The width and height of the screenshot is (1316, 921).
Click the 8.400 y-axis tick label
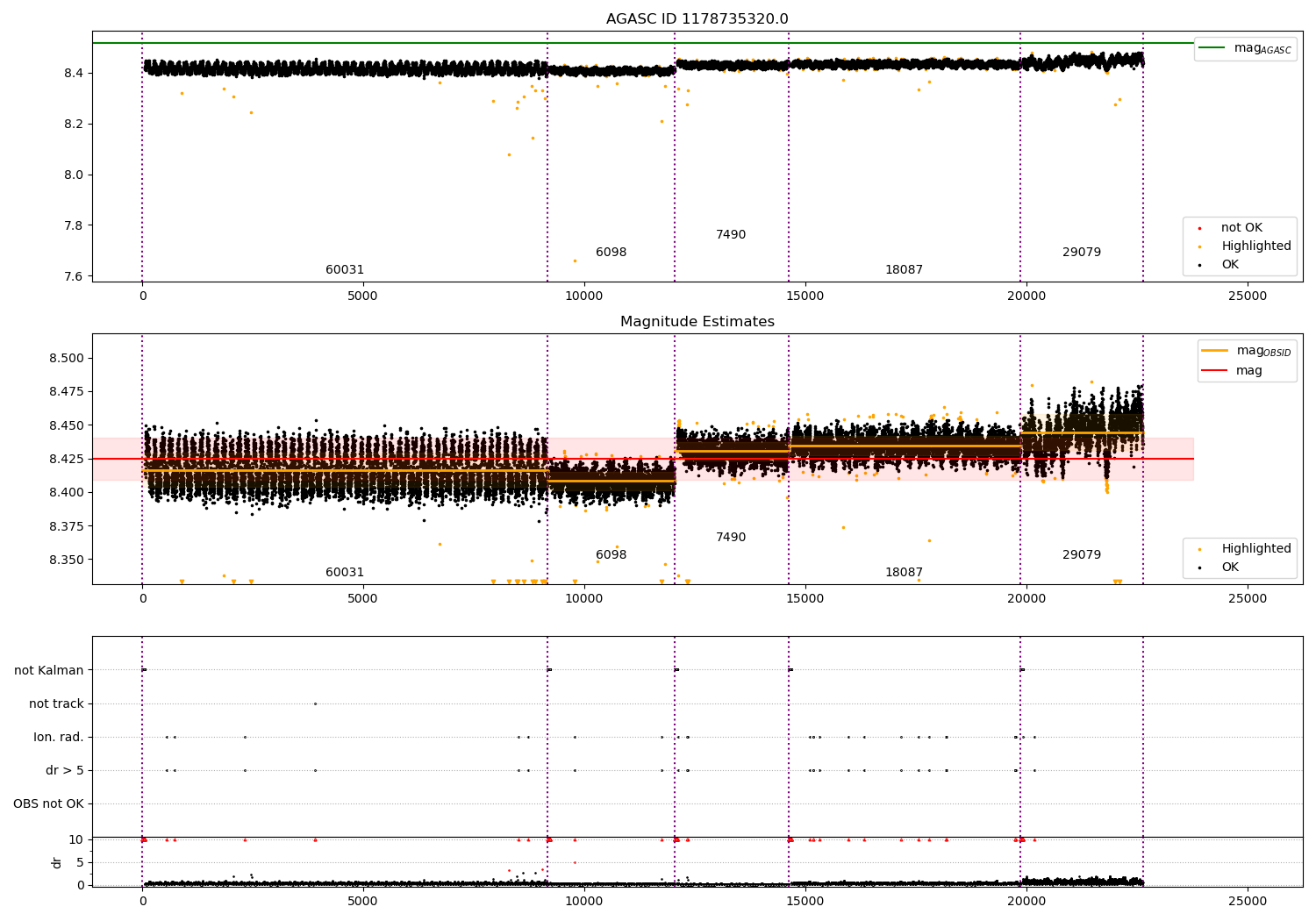click(x=67, y=493)
